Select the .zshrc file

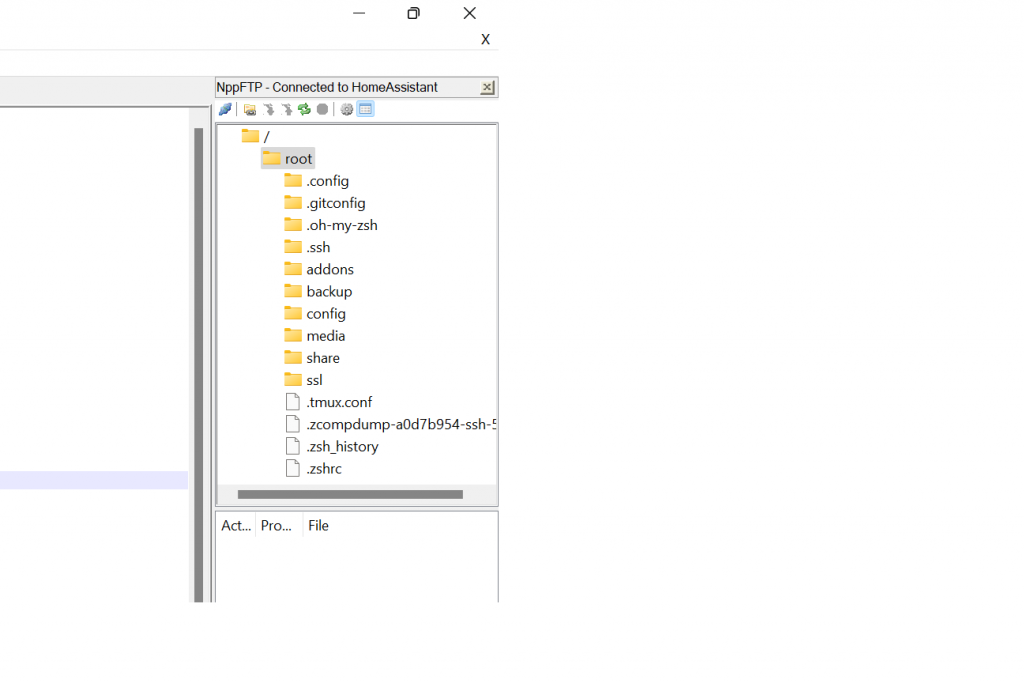tap(314, 469)
